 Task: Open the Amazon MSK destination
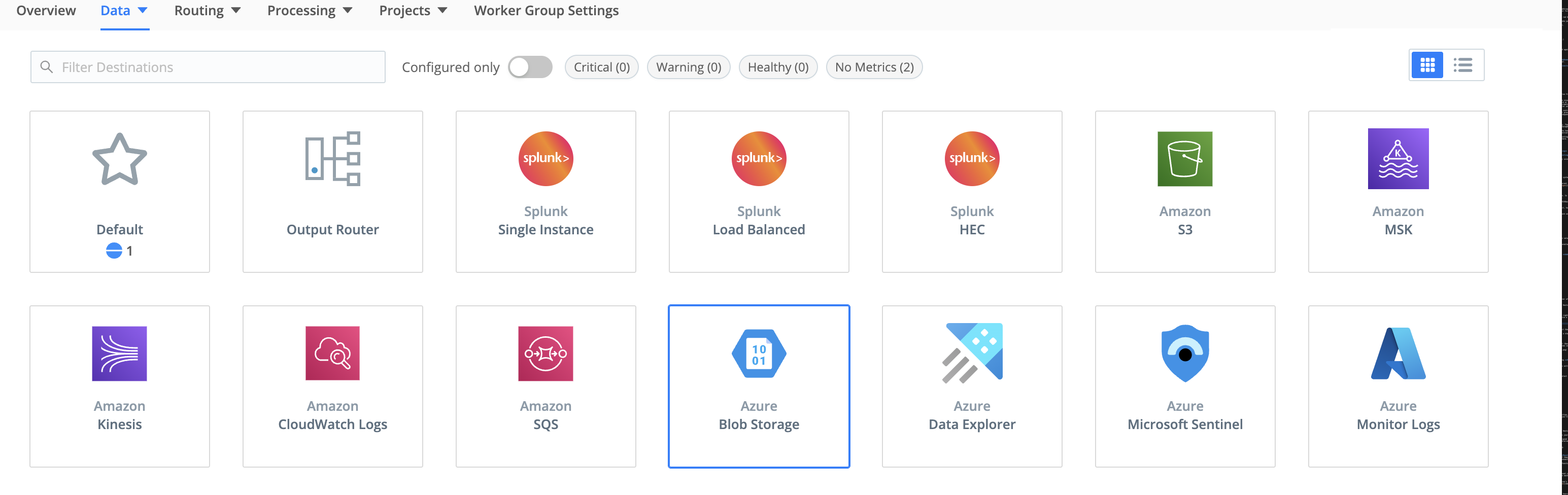tap(1397, 191)
